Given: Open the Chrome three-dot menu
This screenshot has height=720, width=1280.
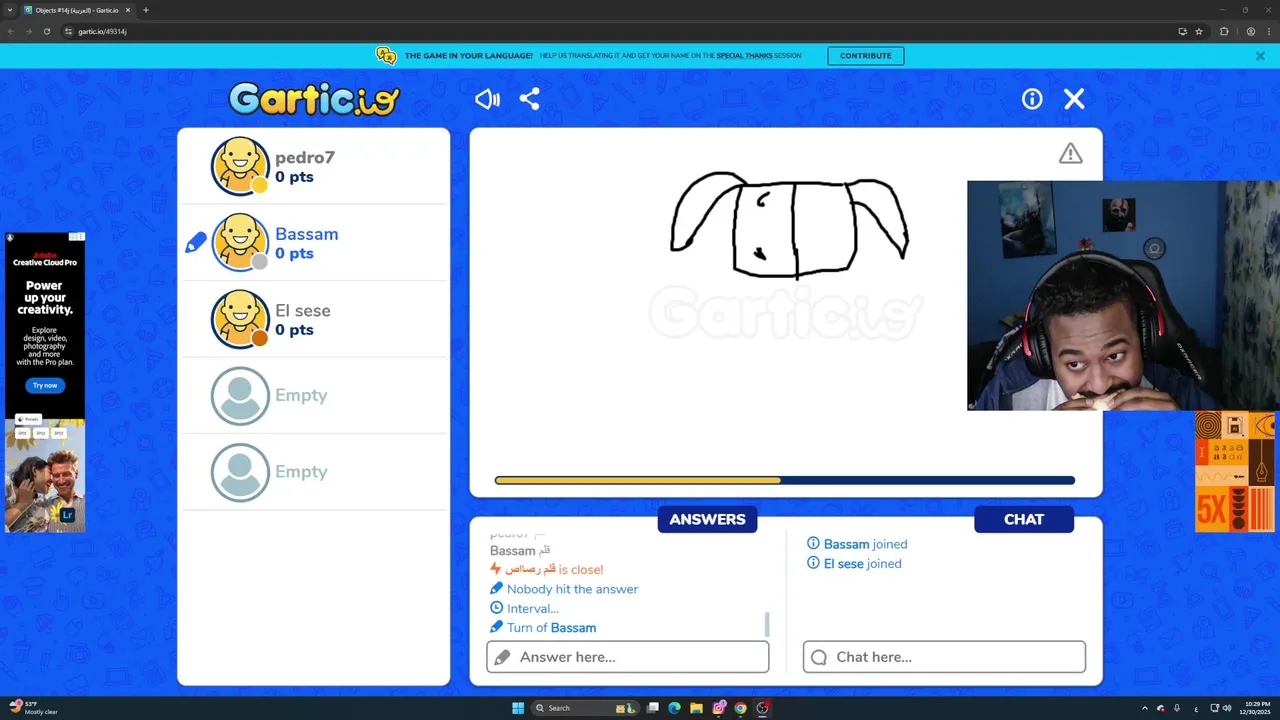Looking at the screenshot, I should (x=1268, y=31).
